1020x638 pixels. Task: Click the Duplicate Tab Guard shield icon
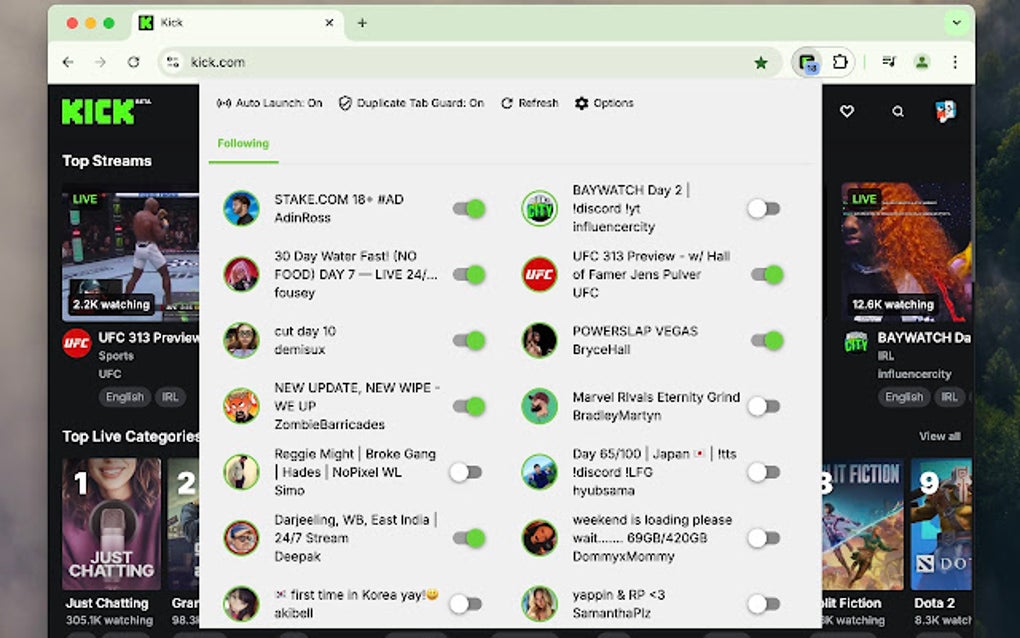[x=345, y=103]
